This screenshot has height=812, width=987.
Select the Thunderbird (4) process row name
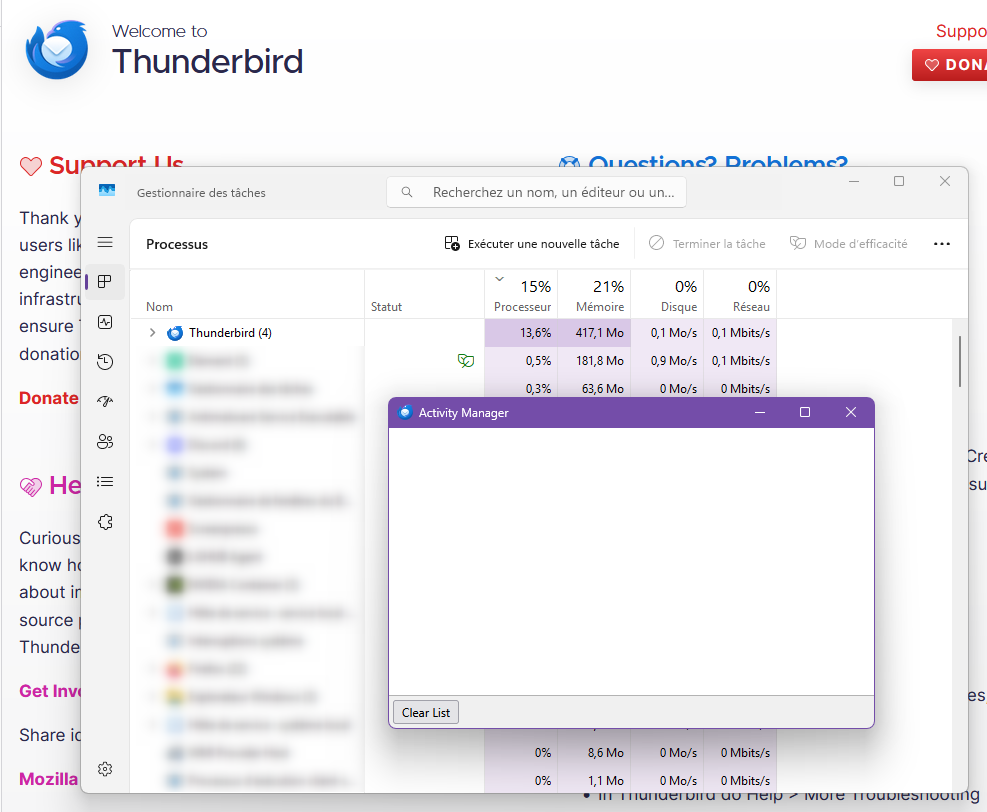click(230, 333)
